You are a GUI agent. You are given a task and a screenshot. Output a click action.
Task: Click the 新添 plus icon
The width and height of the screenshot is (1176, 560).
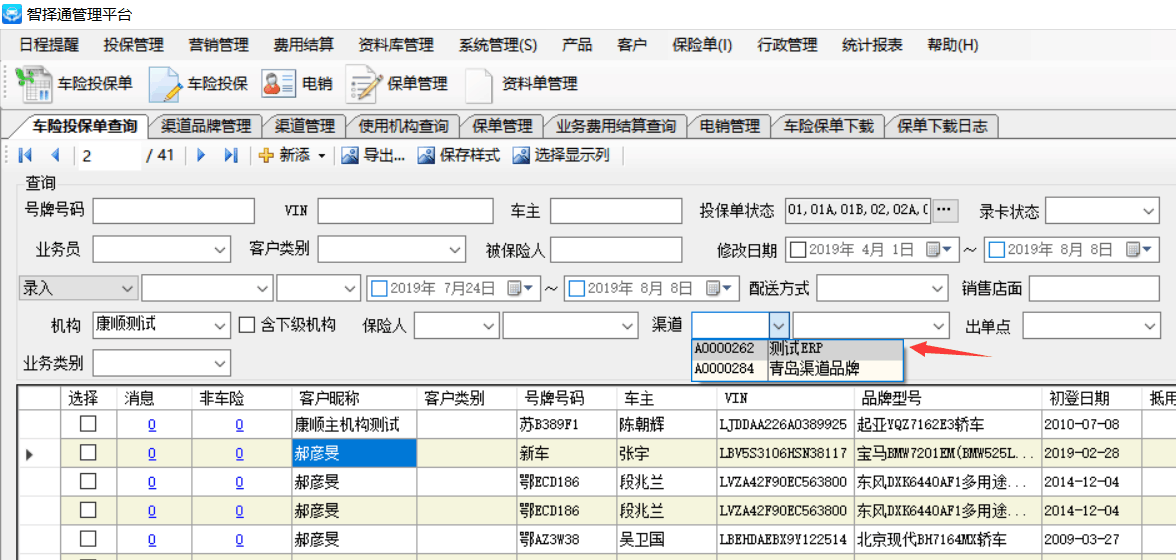[x=266, y=155]
